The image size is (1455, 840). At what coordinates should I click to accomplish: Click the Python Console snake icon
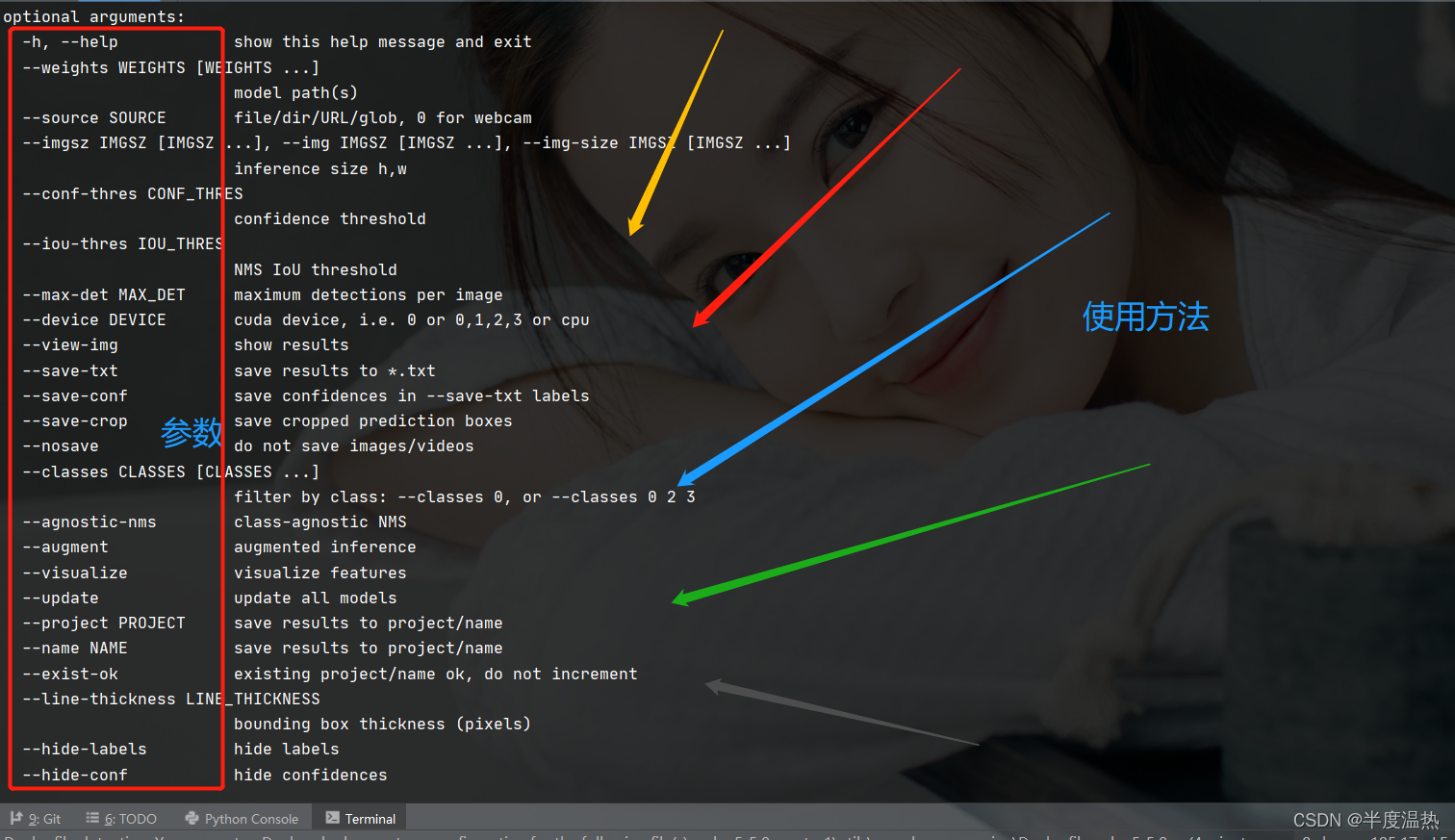tap(192, 818)
